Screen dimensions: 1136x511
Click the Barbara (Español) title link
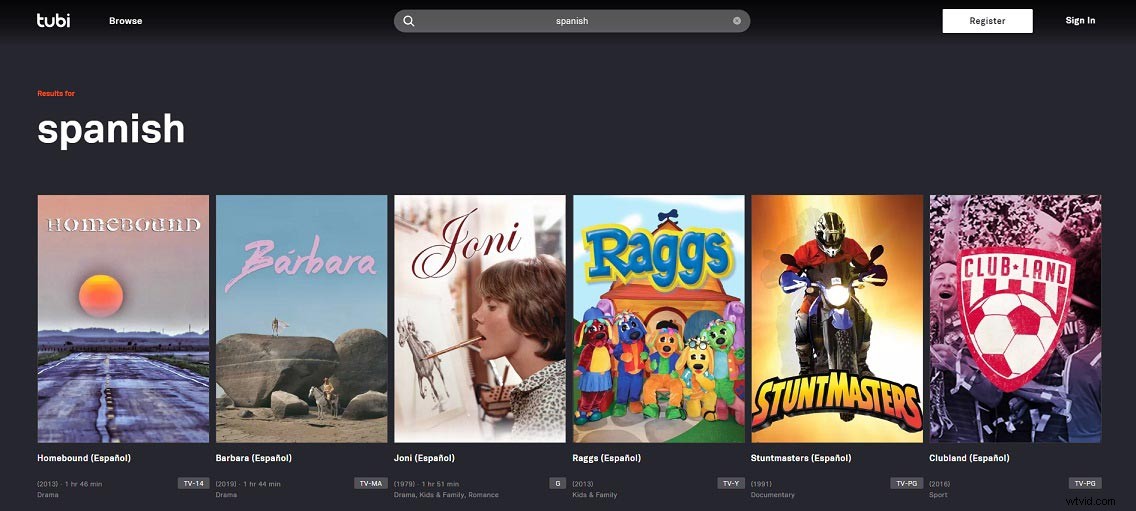pos(254,458)
